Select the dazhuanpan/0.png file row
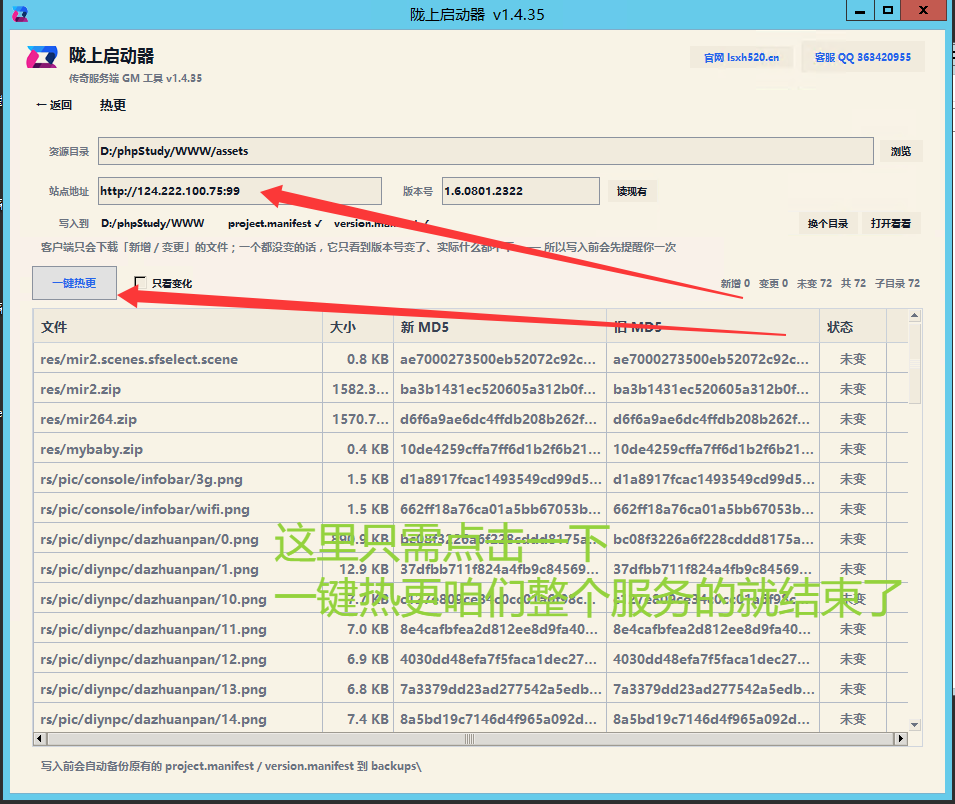Viewport: 955px width, 804px height. click(470, 539)
